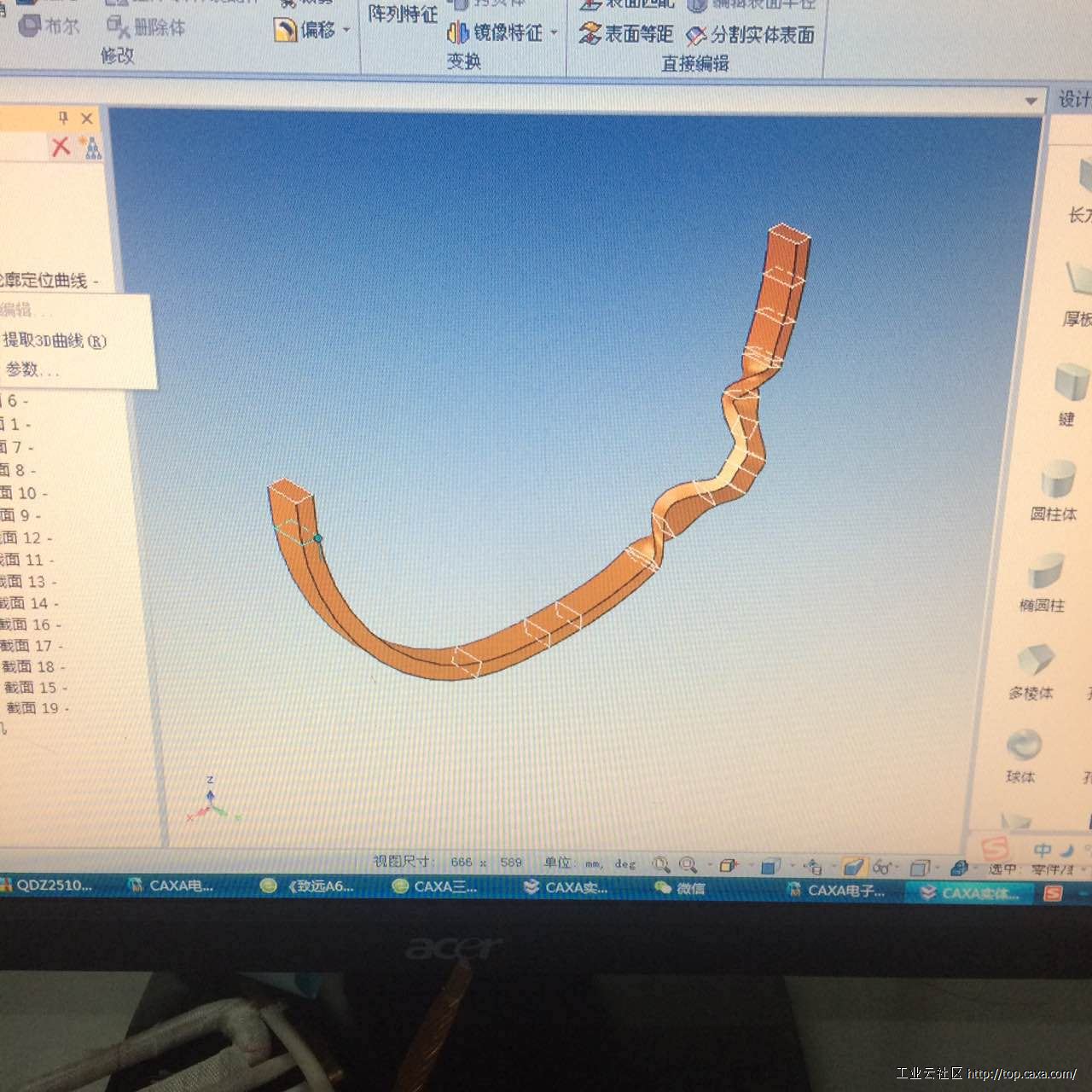The image size is (1092, 1092).
Task: Click the Sogou S icon on taskbar
Action: 1052,893
